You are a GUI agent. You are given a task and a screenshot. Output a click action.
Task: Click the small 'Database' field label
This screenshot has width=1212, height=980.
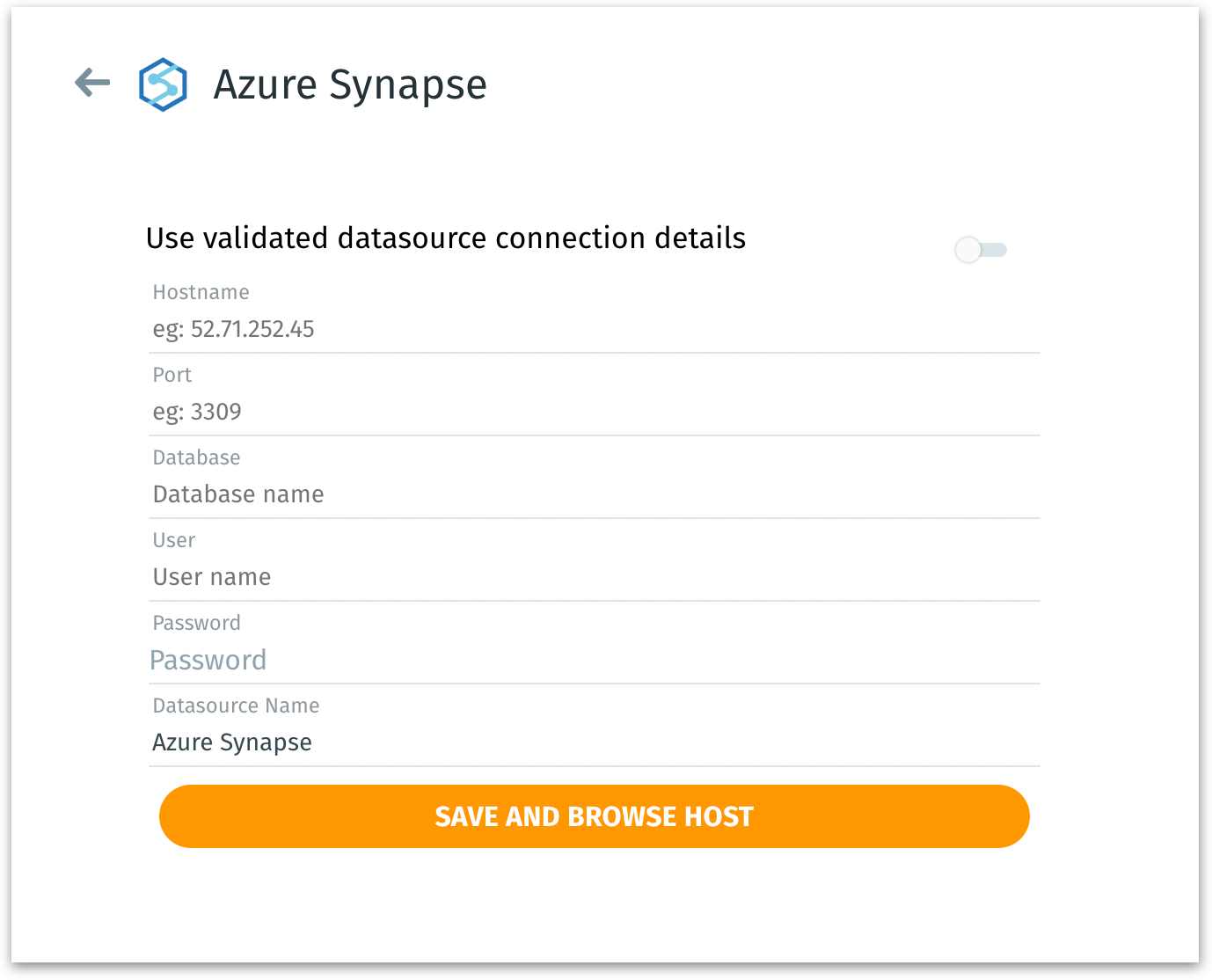(x=197, y=457)
